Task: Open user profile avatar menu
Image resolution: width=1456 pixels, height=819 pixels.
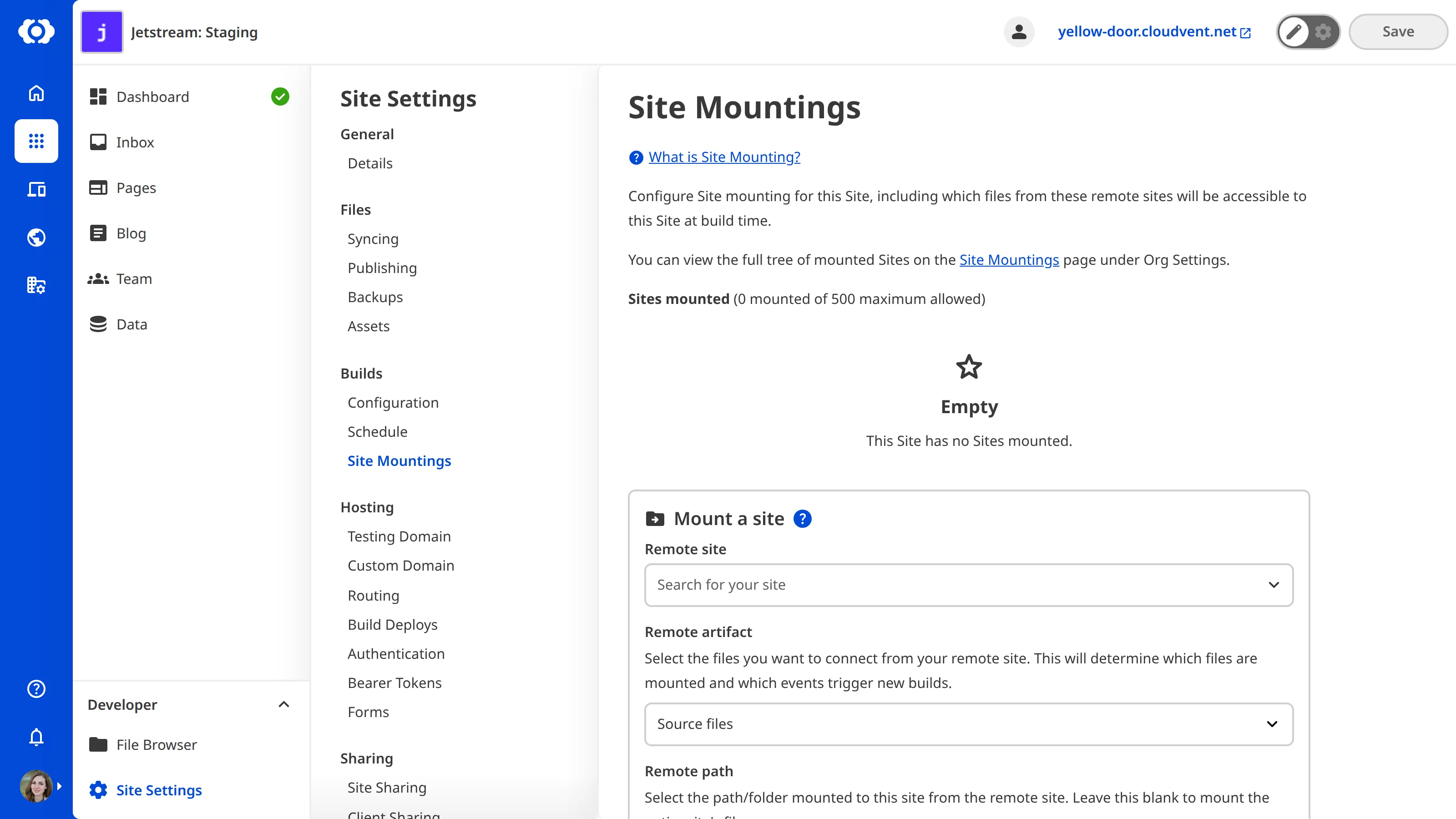Action: tap(36, 786)
